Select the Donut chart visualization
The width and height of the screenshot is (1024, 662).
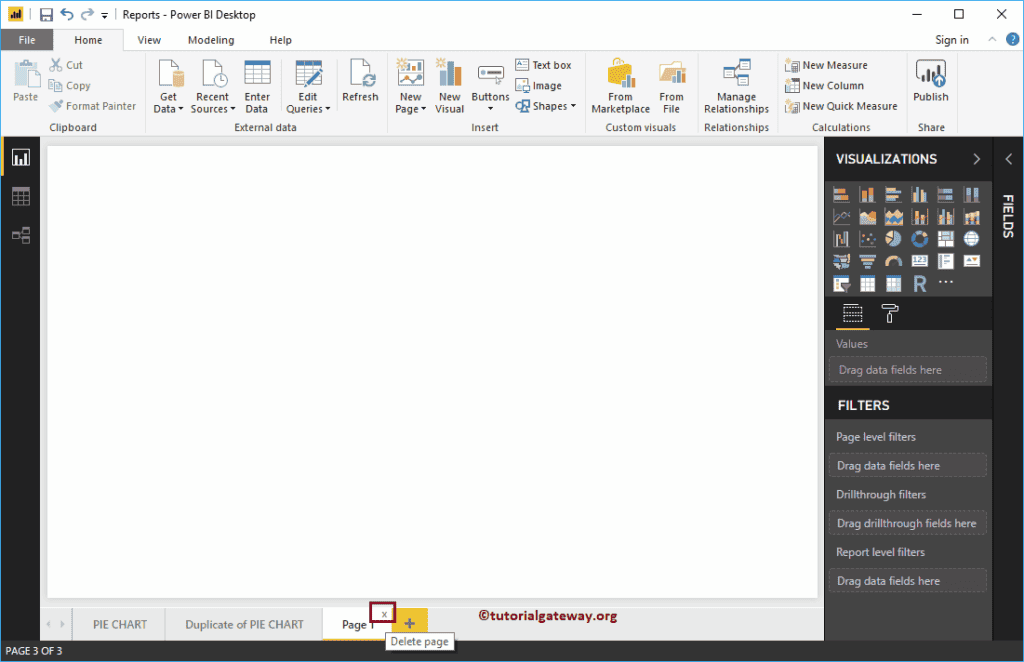(920, 238)
